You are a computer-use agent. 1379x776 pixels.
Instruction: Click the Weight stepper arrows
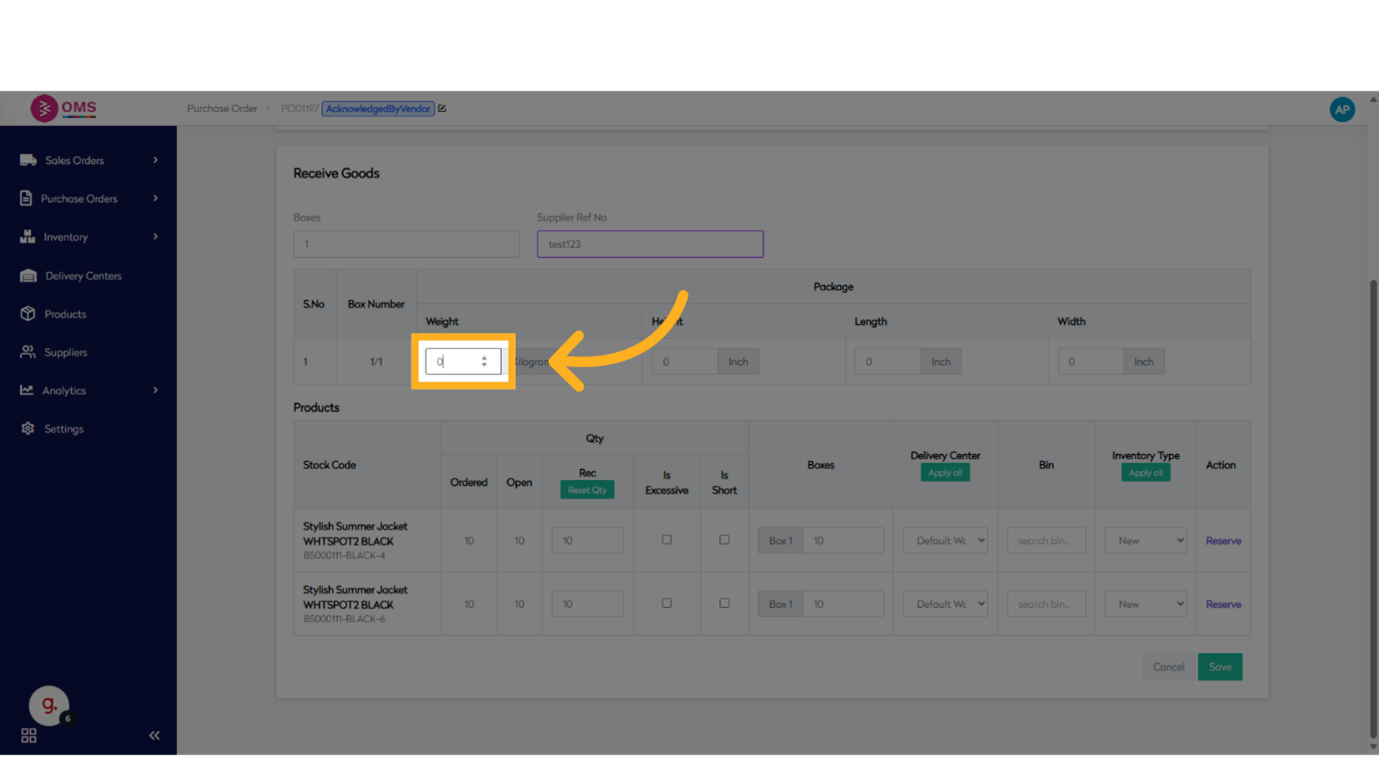tap(484, 362)
